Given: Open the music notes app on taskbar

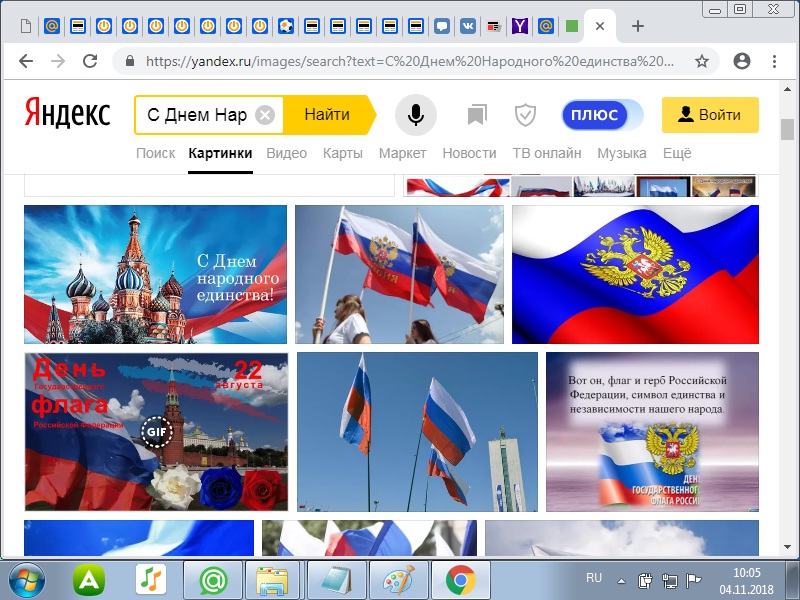Looking at the screenshot, I should pos(151,580).
